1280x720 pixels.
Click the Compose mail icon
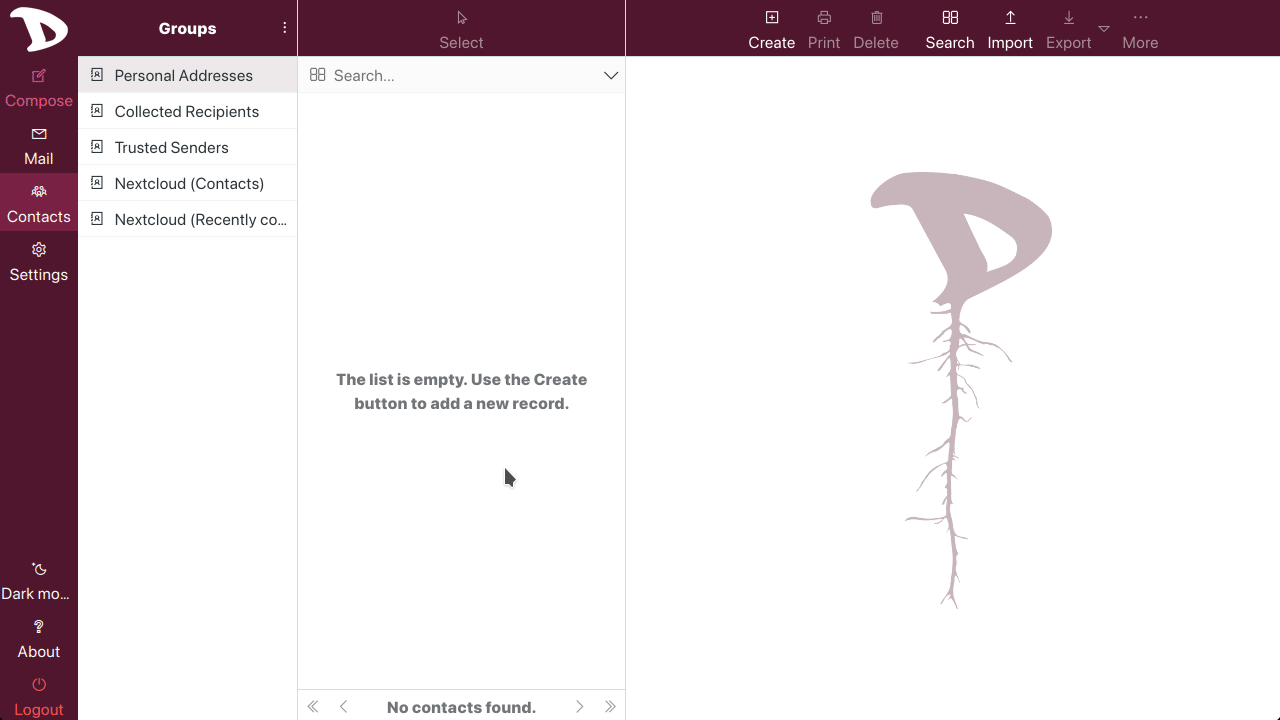(x=39, y=77)
